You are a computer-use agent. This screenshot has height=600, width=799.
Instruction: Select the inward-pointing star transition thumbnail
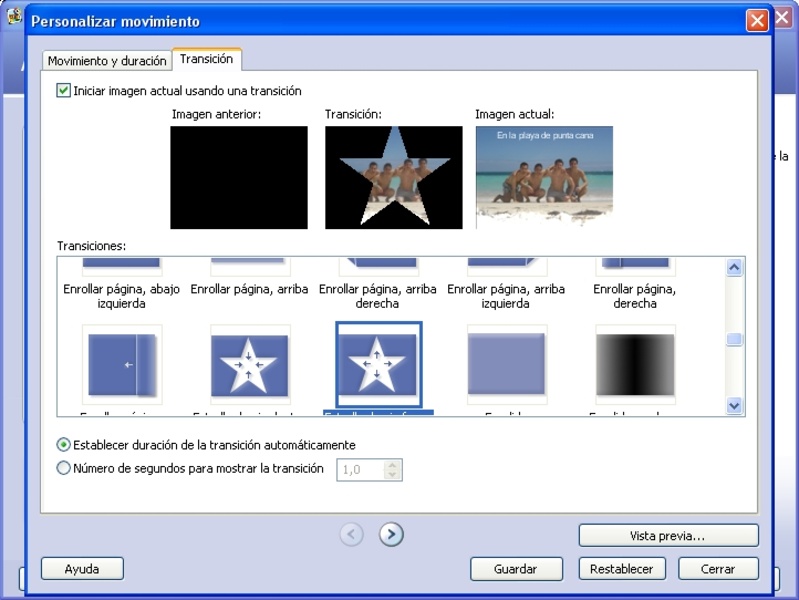[250, 365]
